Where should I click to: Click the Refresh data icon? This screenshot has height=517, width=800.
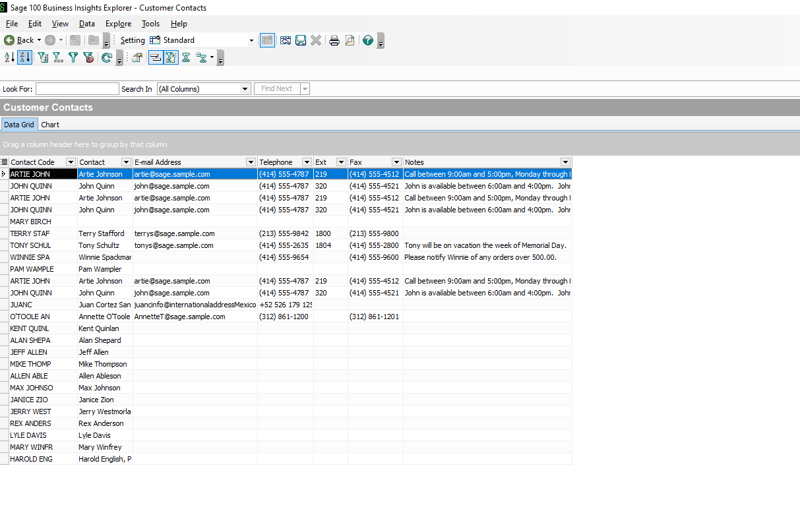point(106,58)
